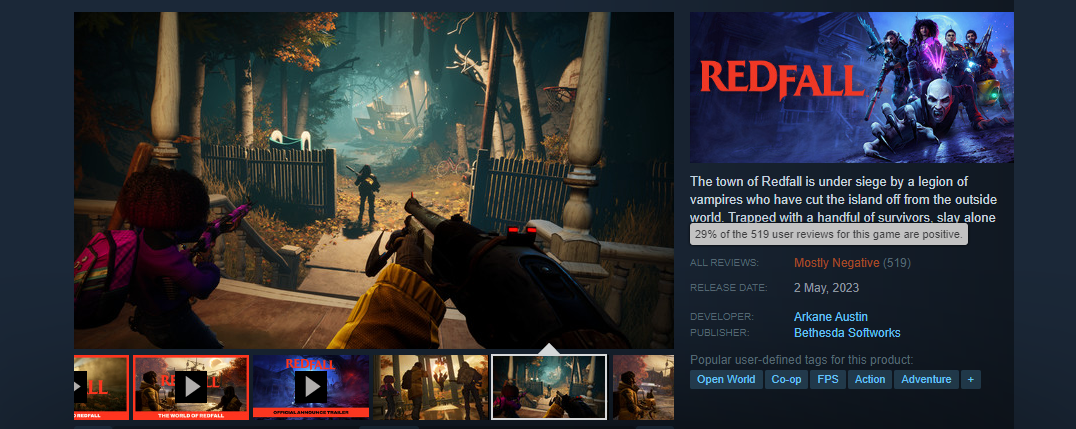Click the main gameplay screenshot

click(374, 180)
